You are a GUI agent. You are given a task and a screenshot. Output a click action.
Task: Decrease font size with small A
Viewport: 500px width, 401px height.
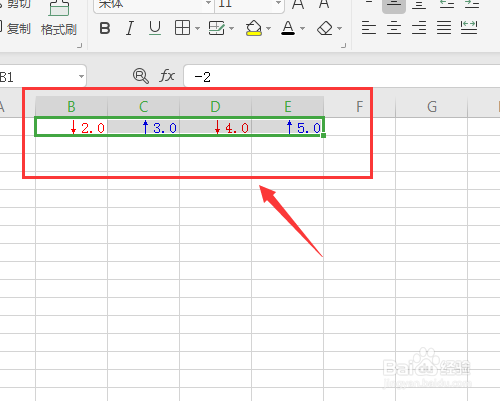click(x=324, y=4)
